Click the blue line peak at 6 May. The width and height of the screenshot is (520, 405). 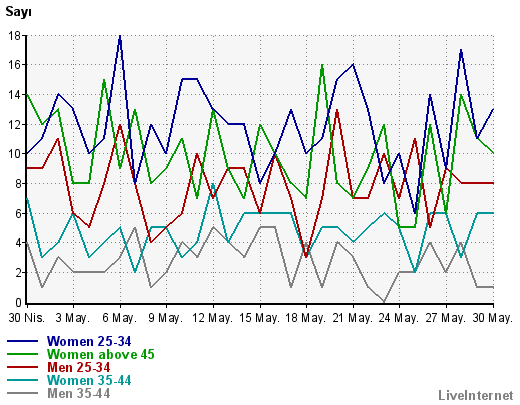pyautogui.click(x=120, y=36)
